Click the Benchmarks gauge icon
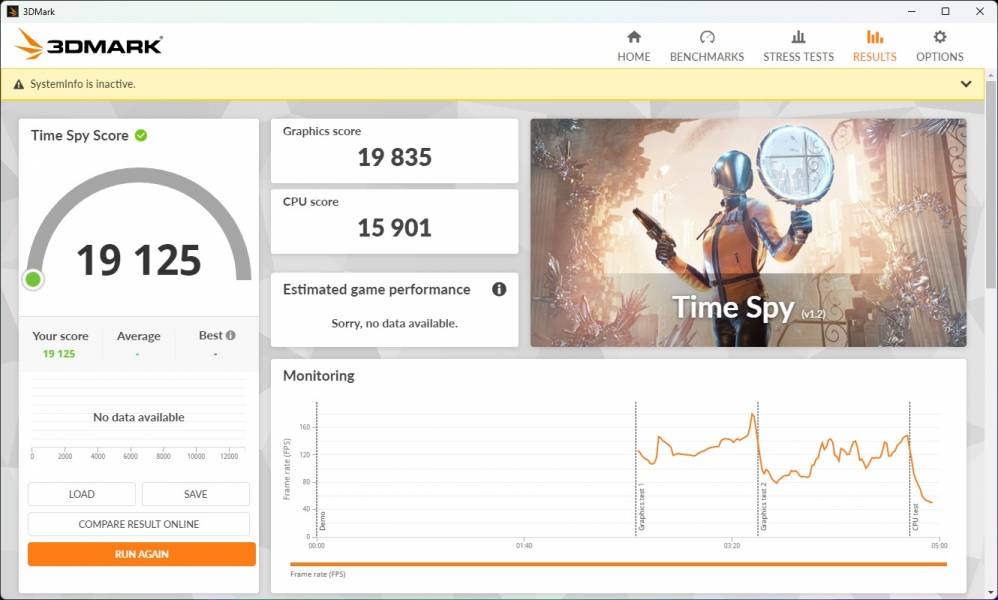 [707, 37]
